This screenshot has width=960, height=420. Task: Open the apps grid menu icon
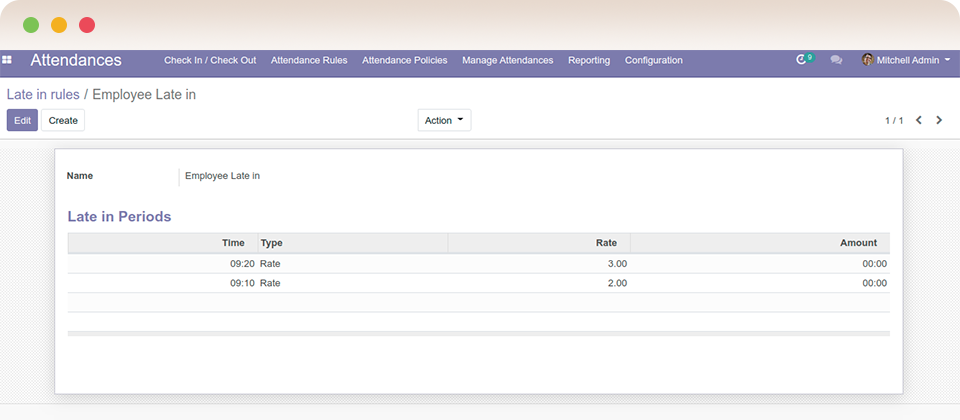(7, 60)
